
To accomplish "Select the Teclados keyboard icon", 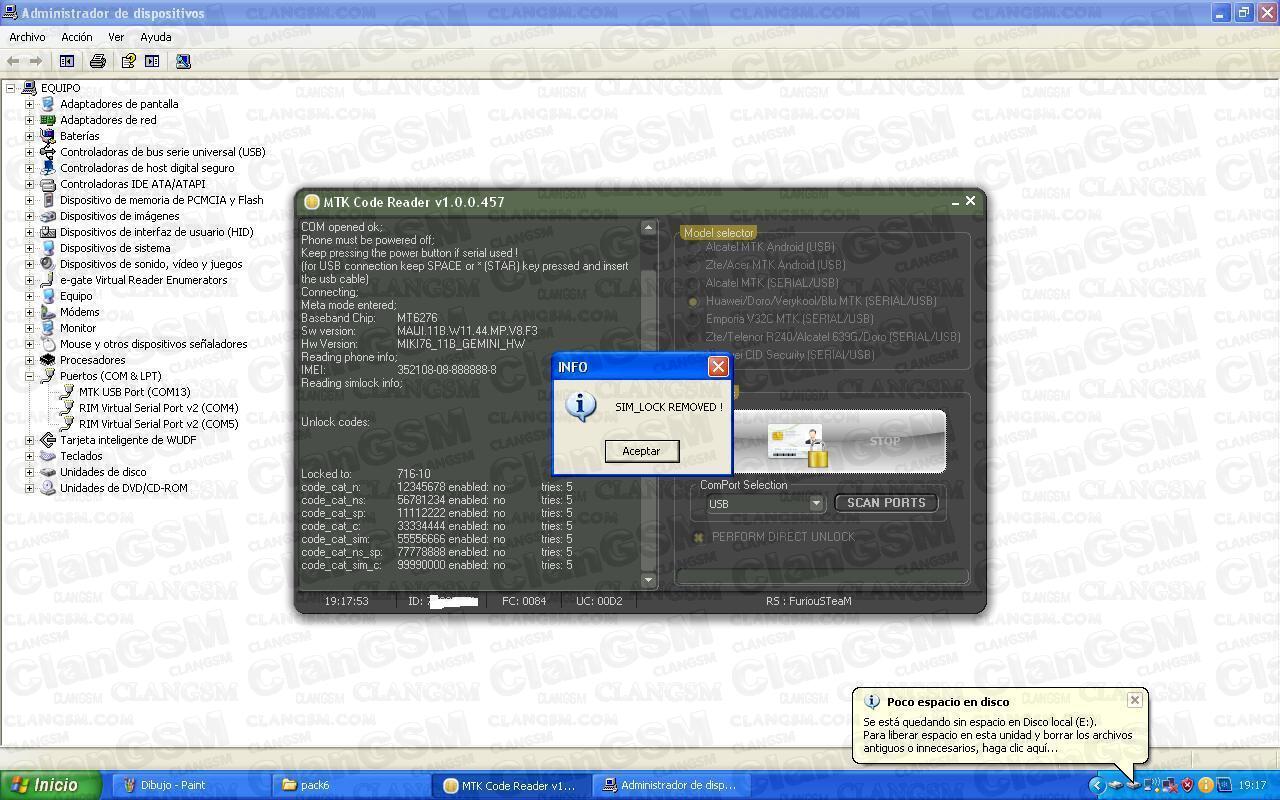I will click(47, 456).
